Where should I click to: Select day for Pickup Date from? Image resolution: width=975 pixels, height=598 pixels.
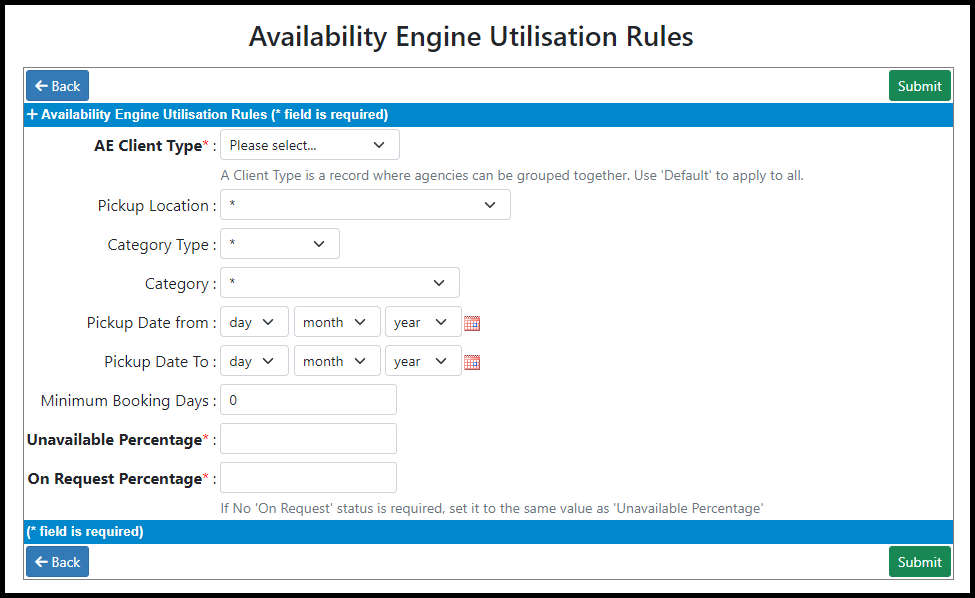click(x=254, y=322)
